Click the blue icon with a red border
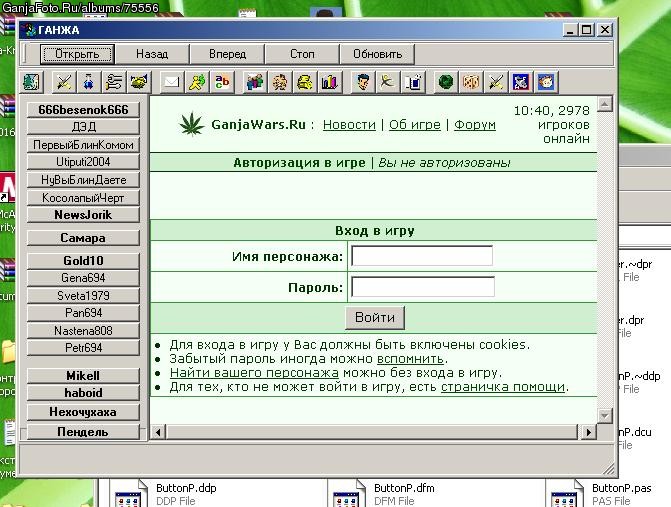 [521, 82]
